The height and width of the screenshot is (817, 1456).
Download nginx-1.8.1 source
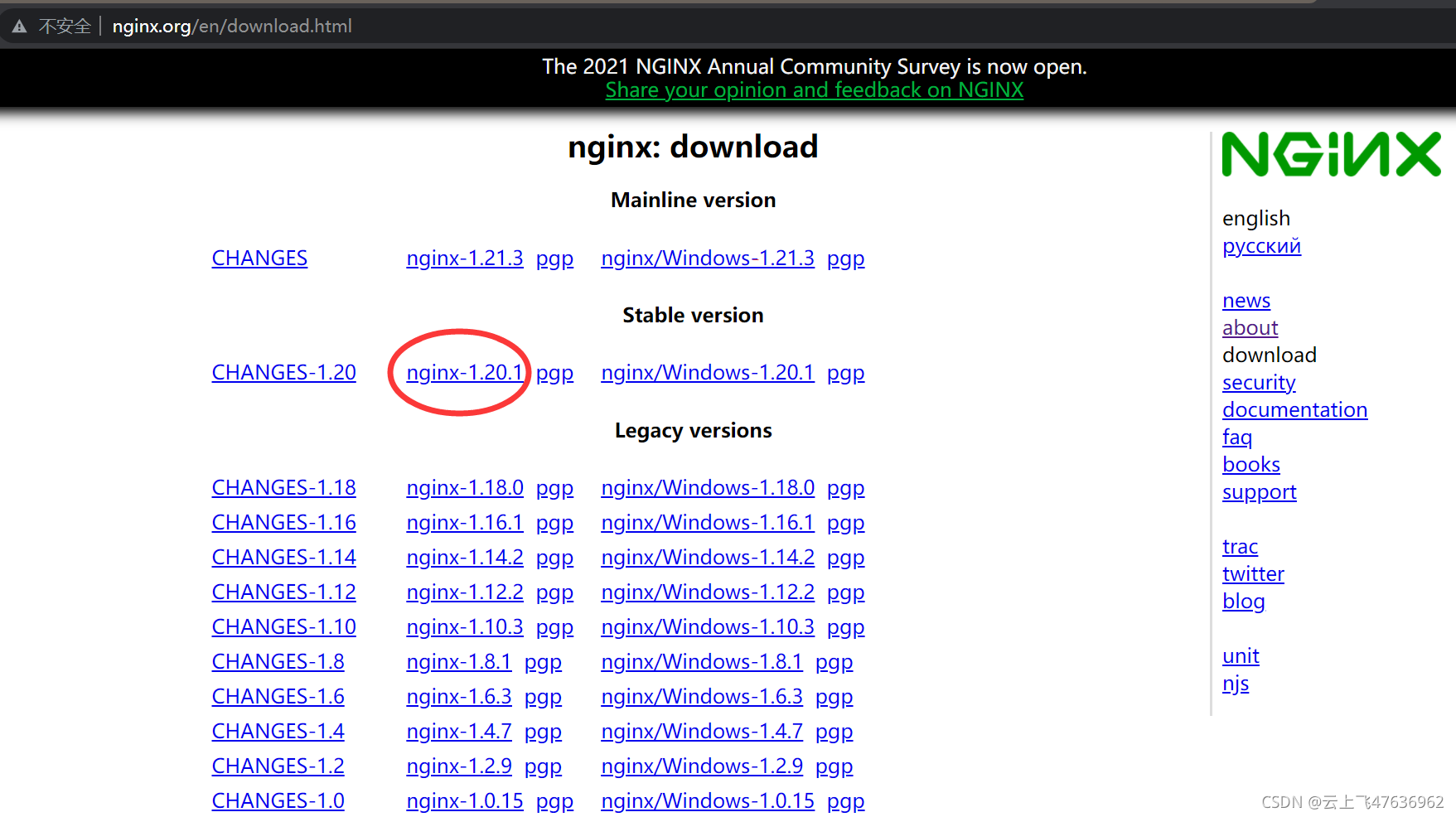coord(459,662)
